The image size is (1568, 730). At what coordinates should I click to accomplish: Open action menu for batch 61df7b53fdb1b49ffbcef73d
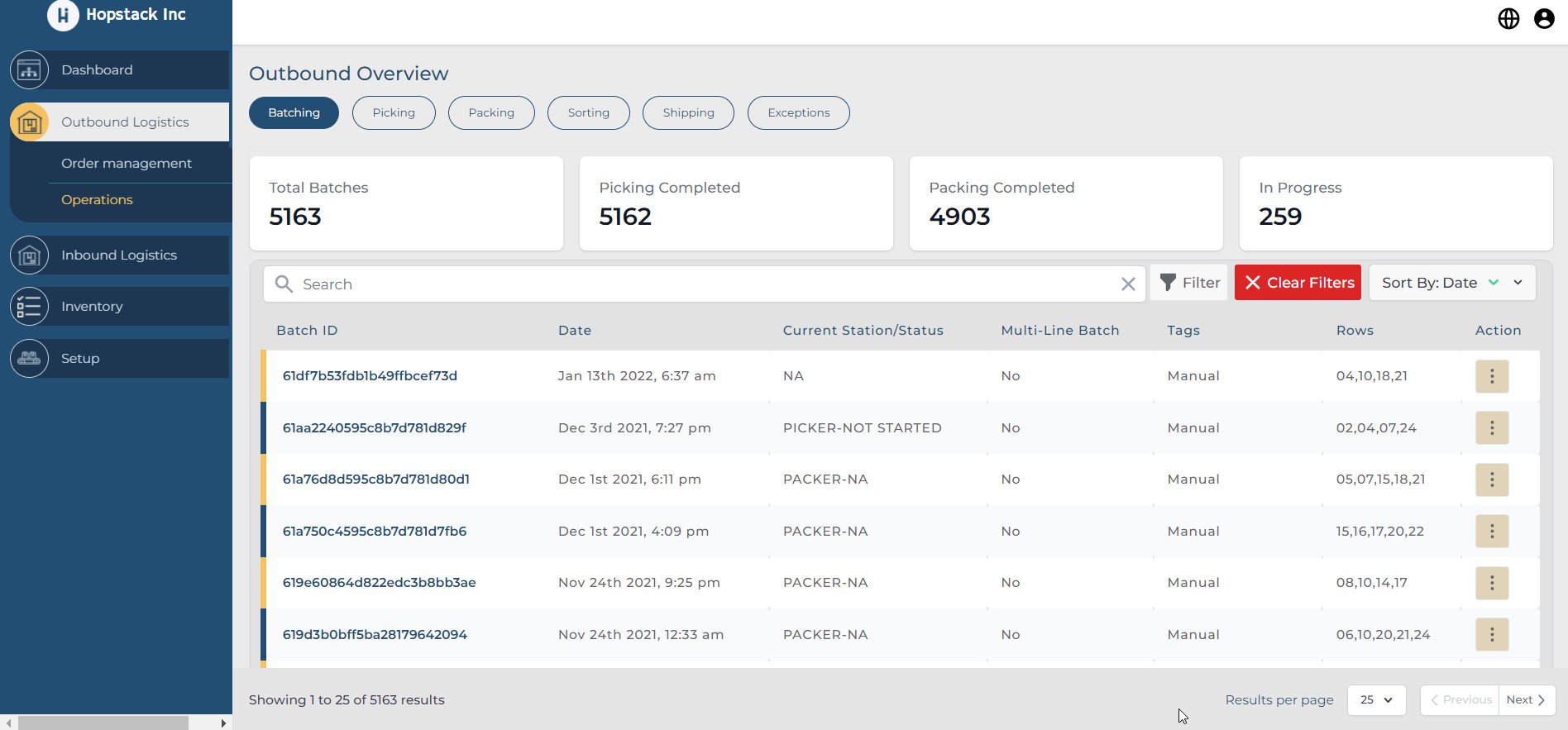(1492, 376)
